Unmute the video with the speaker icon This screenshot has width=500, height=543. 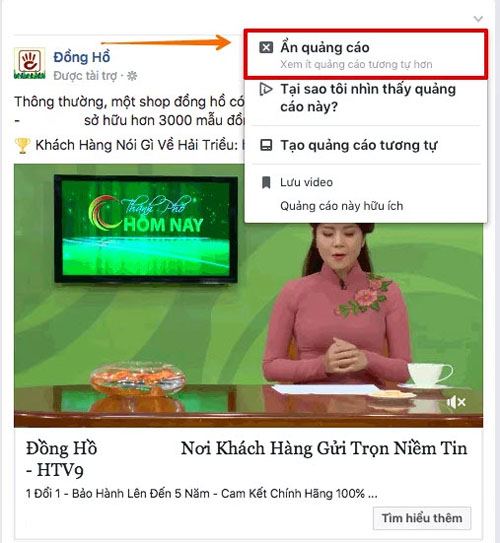click(456, 402)
